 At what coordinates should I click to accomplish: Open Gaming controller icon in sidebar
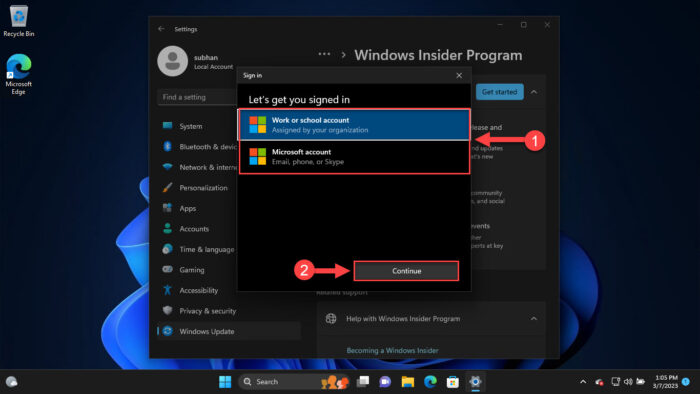(167, 270)
